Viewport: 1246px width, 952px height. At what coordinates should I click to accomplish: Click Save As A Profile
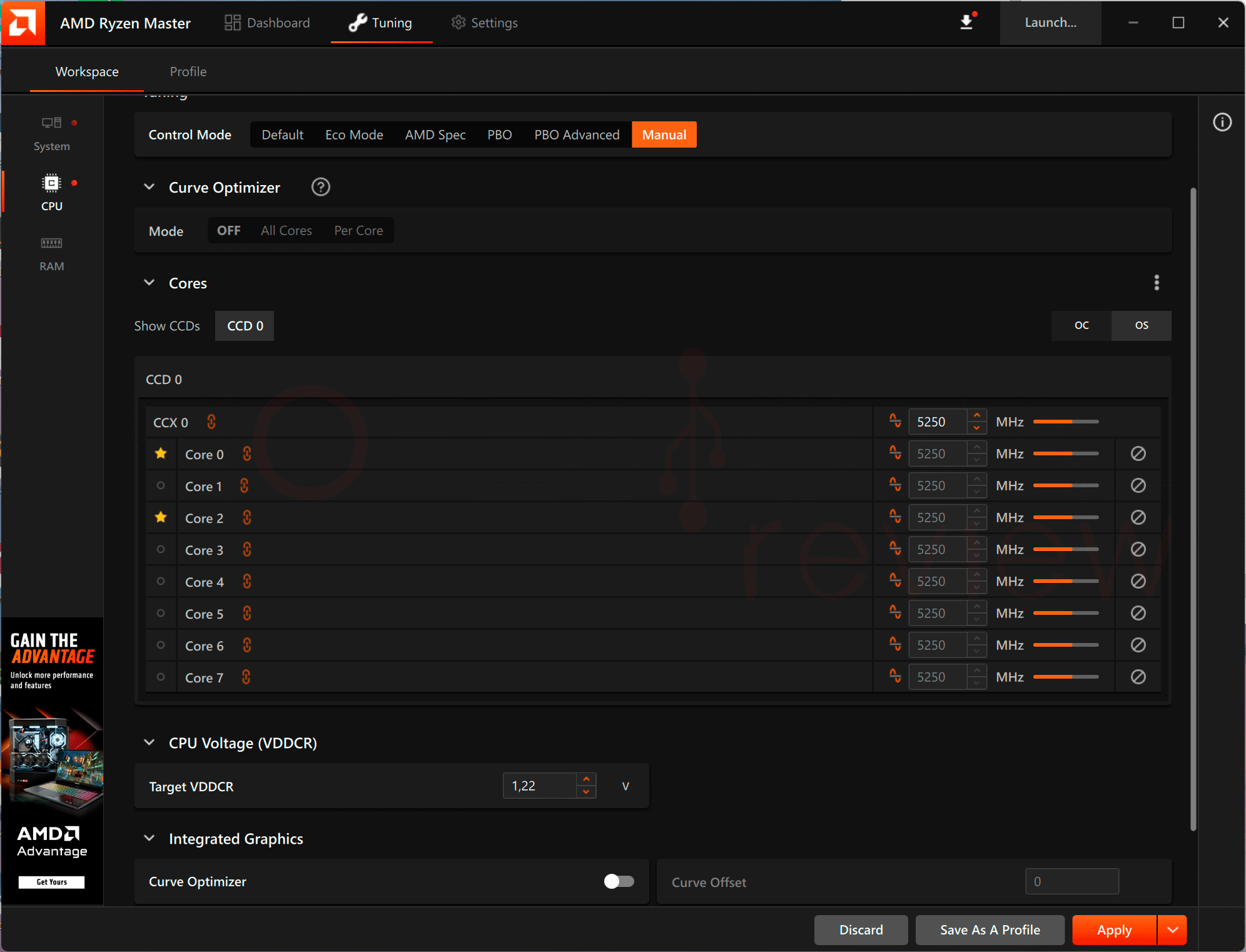point(990,930)
